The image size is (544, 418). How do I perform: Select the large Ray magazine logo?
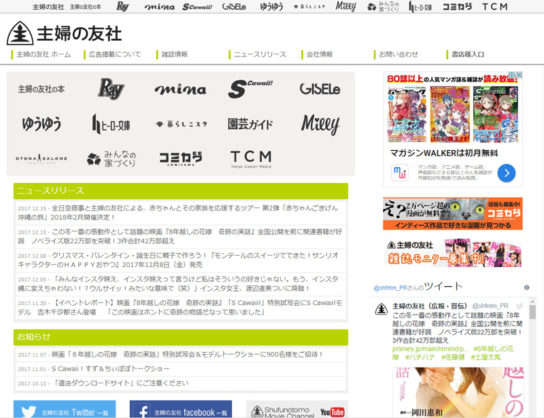point(111,89)
